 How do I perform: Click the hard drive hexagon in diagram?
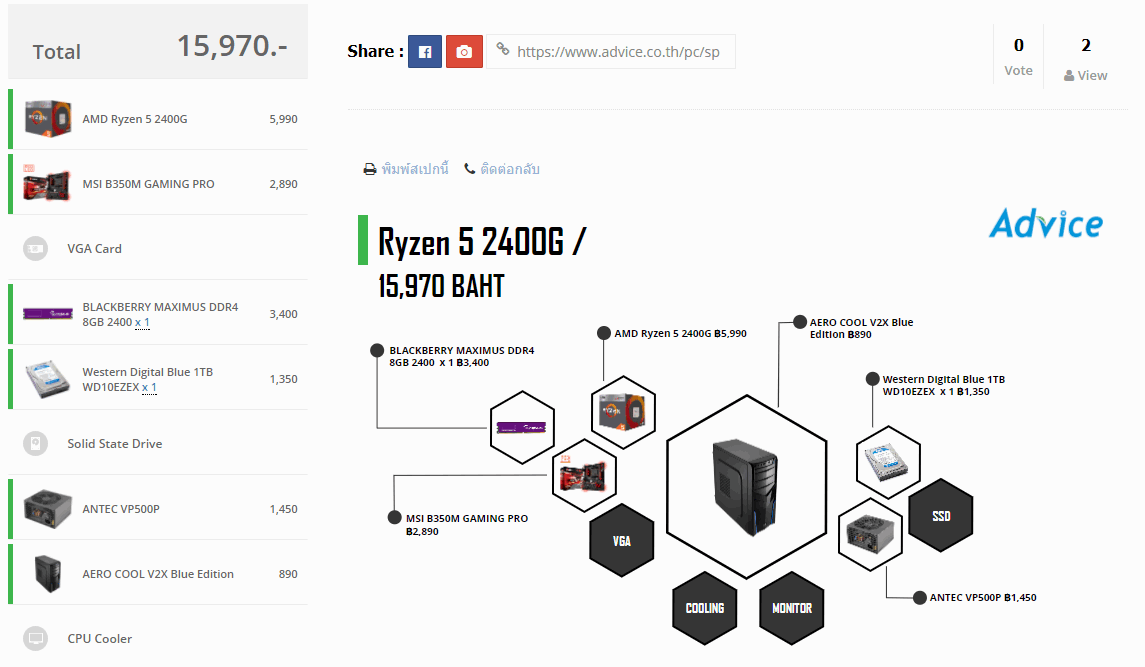coord(888,462)
